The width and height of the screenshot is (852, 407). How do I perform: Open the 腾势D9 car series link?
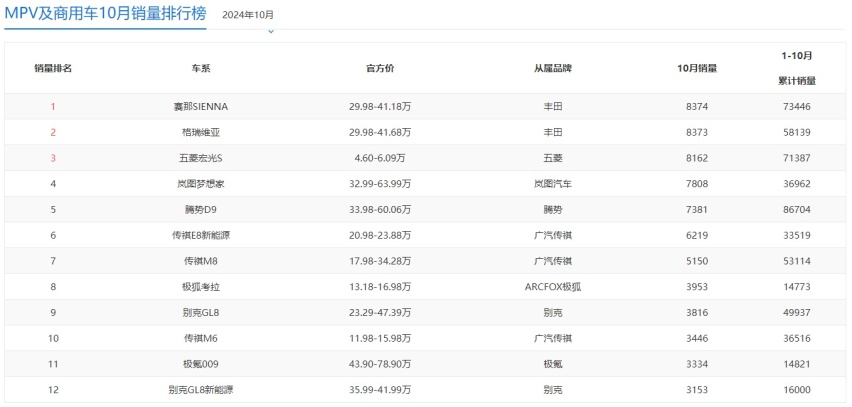(x=201, y=210)
